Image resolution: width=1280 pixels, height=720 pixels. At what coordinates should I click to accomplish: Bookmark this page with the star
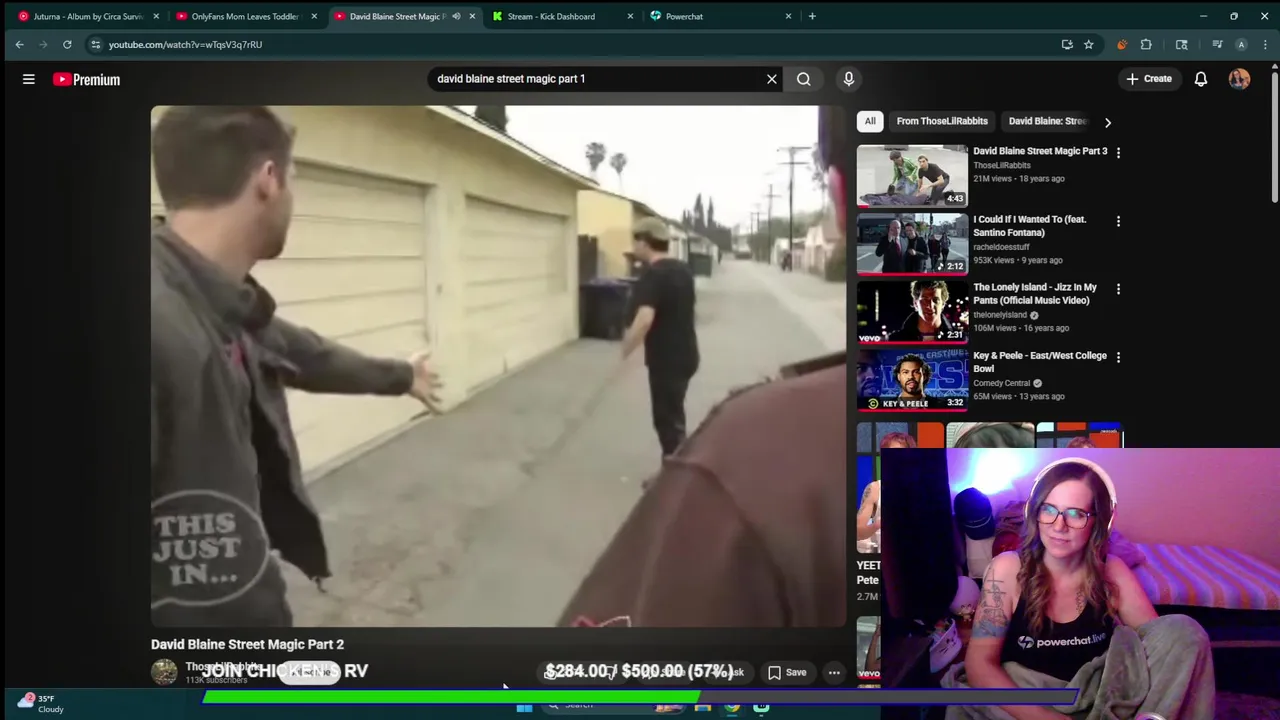[1088, 44]
